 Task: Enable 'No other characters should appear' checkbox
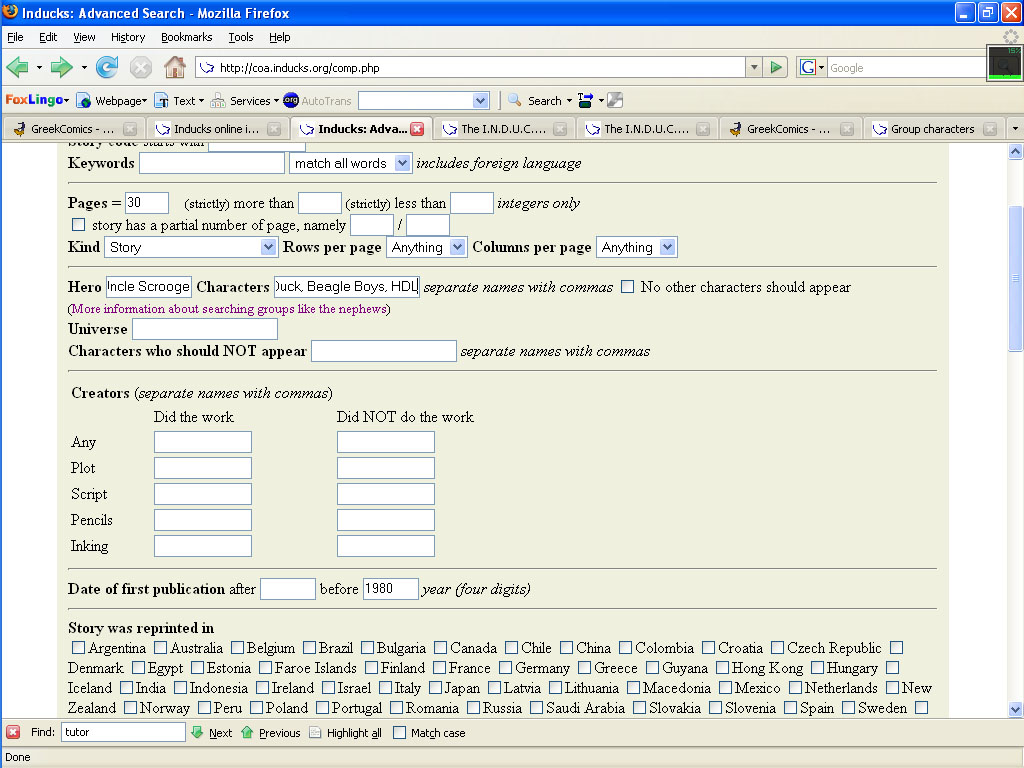point(628,287)
